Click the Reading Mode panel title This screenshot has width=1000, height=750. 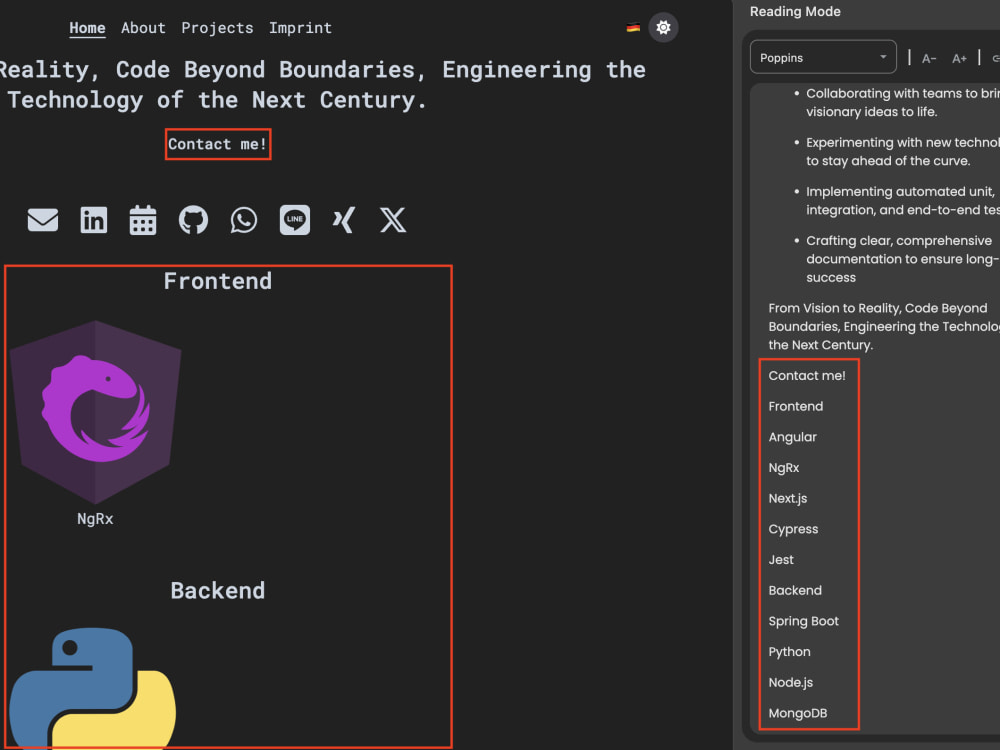coord(795,11)
